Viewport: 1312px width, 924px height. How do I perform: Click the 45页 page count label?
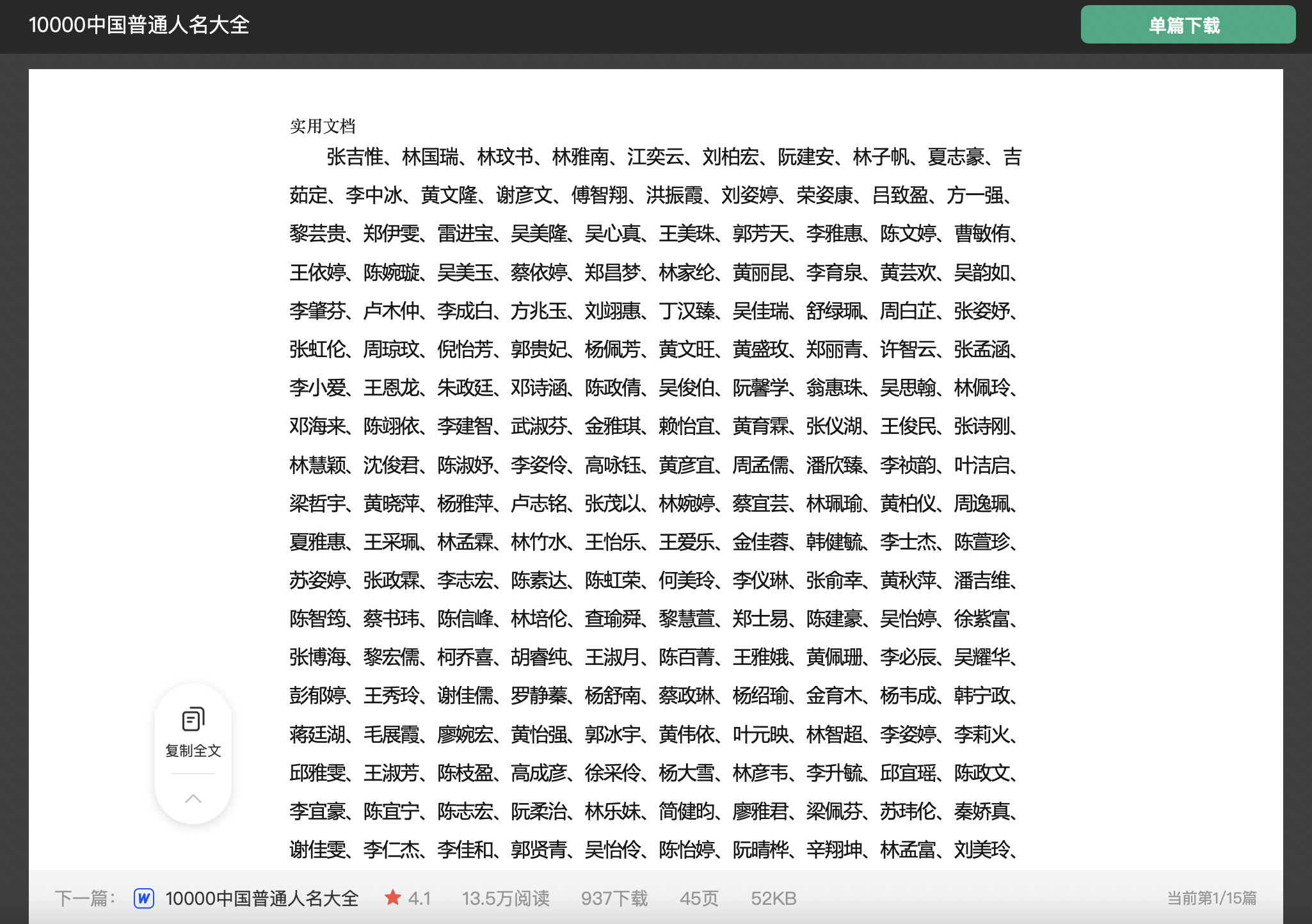tap(698, 898)
